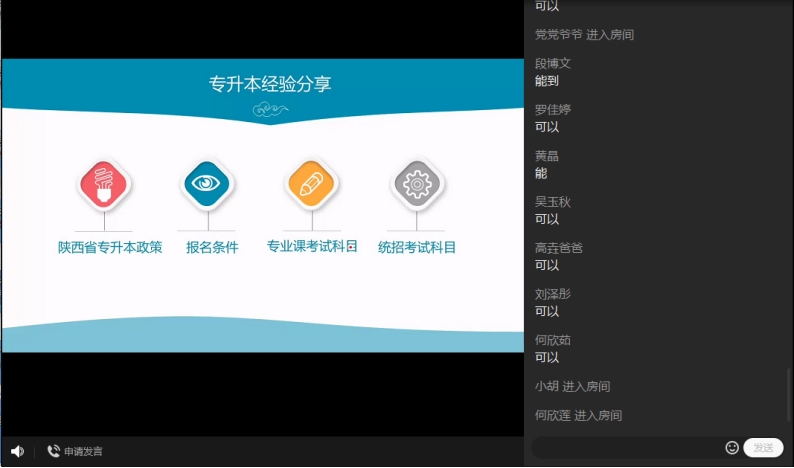Click the 申请发言 request-to-speak button
Image resolution: width=794 pixels, height=468 pixels.
(75, 451)
